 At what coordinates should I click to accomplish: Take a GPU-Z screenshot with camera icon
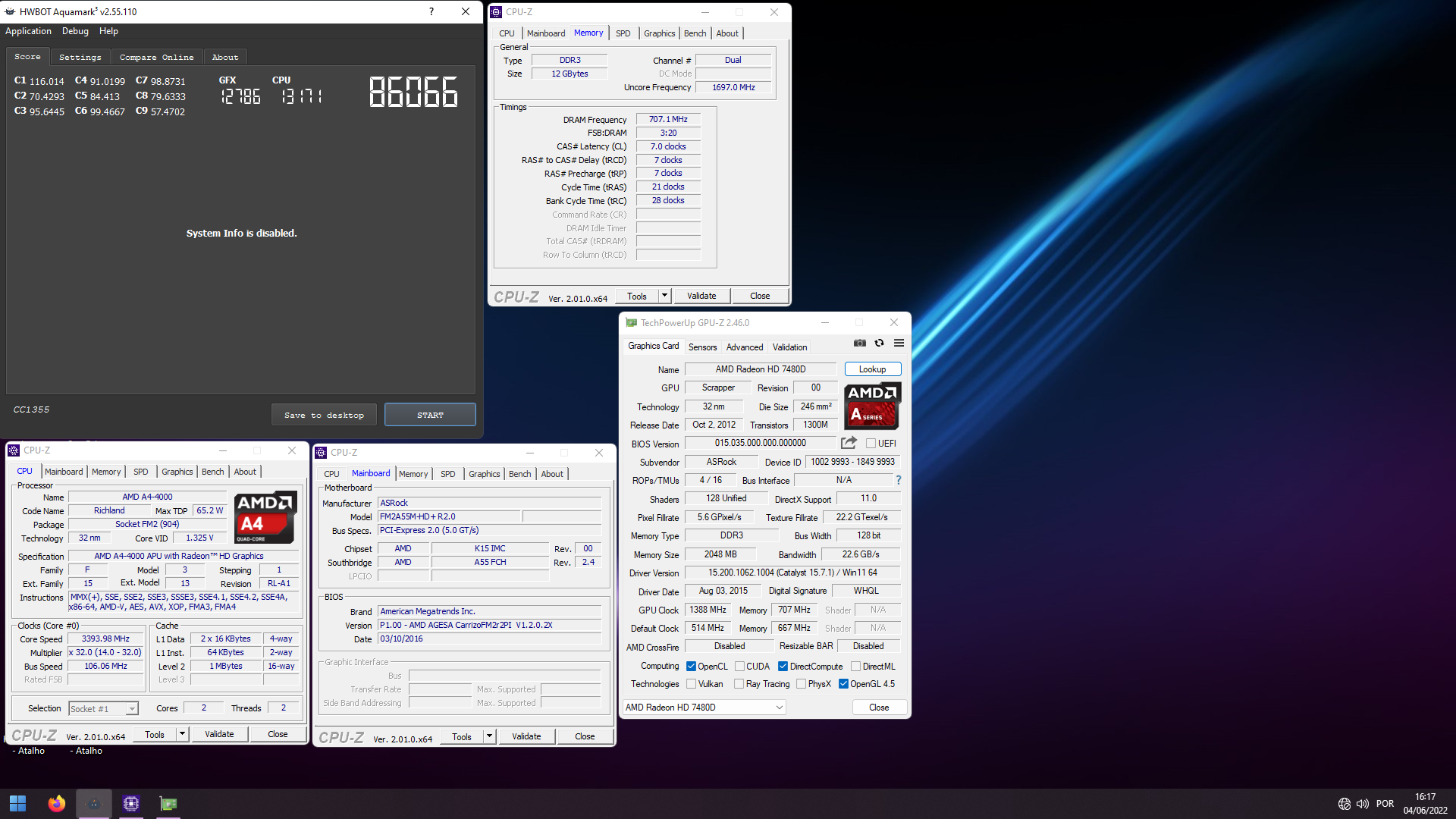tap(859, 343)
